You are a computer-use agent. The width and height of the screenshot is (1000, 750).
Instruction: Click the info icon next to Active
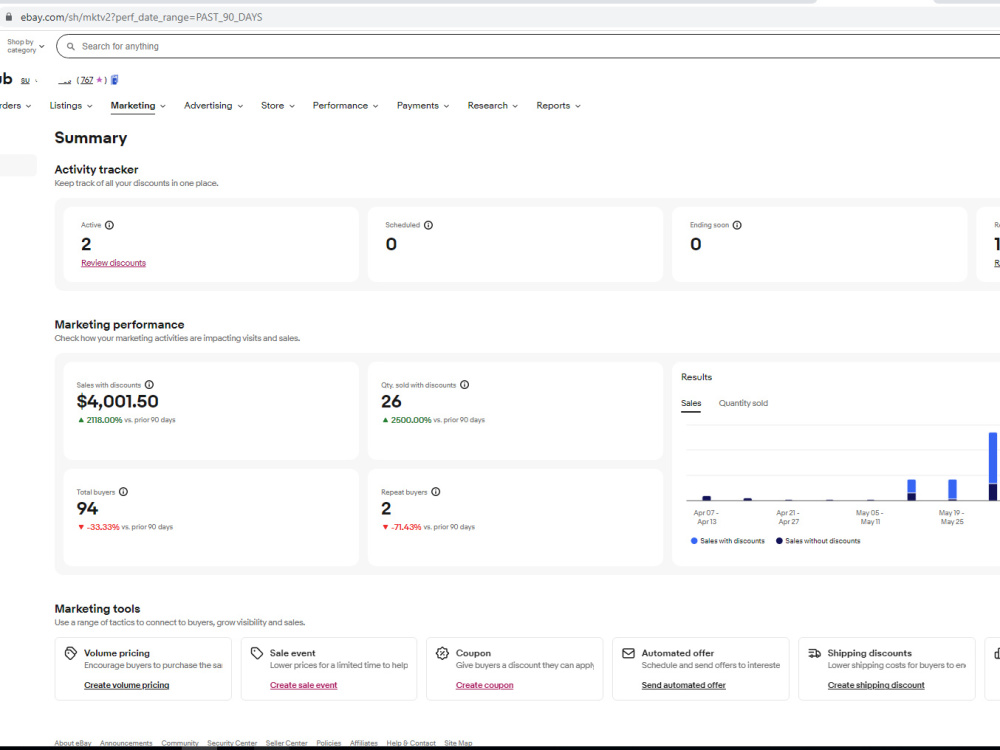[x=110, y=225]
